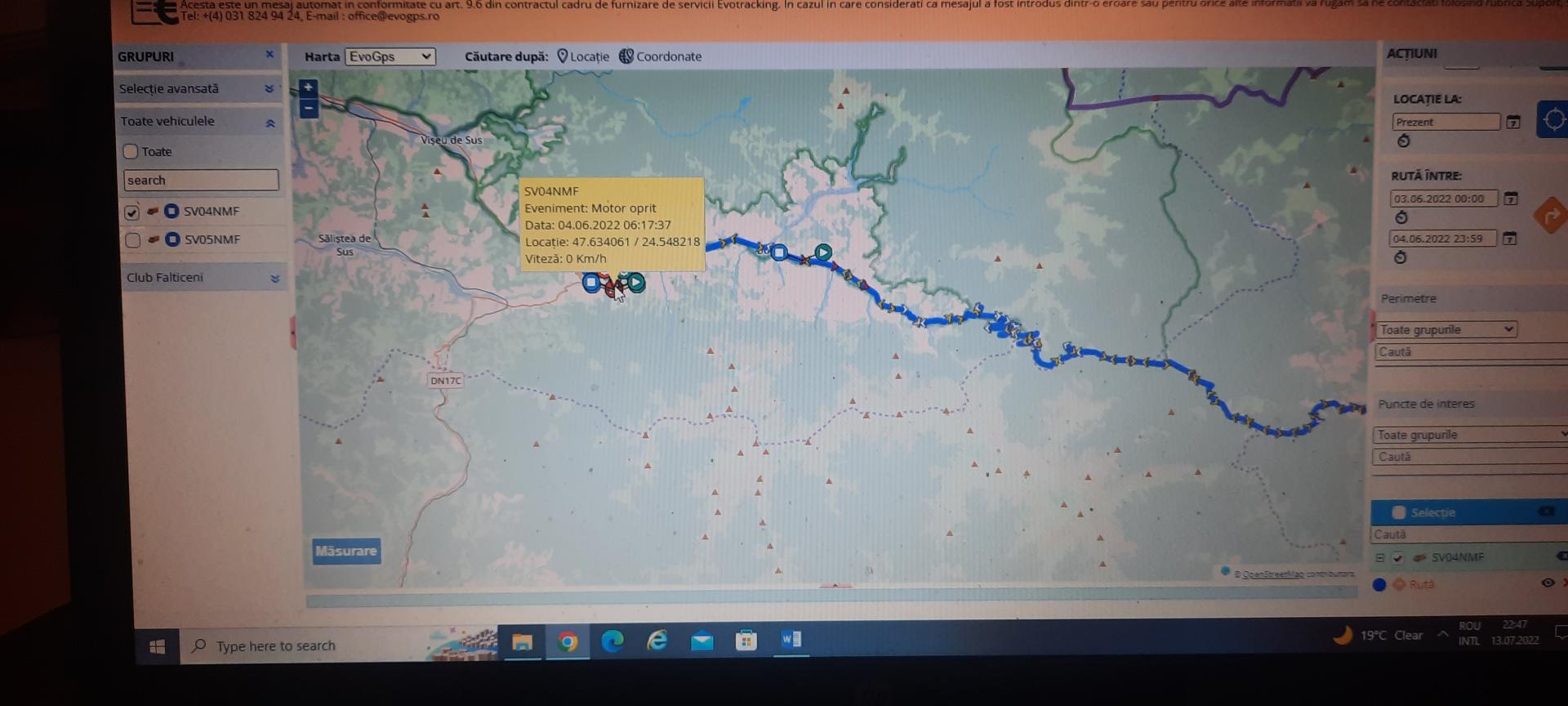Click the orange route arrow icon
1568x706 pixels.
pyautogui.click(x=1550, y=217)
